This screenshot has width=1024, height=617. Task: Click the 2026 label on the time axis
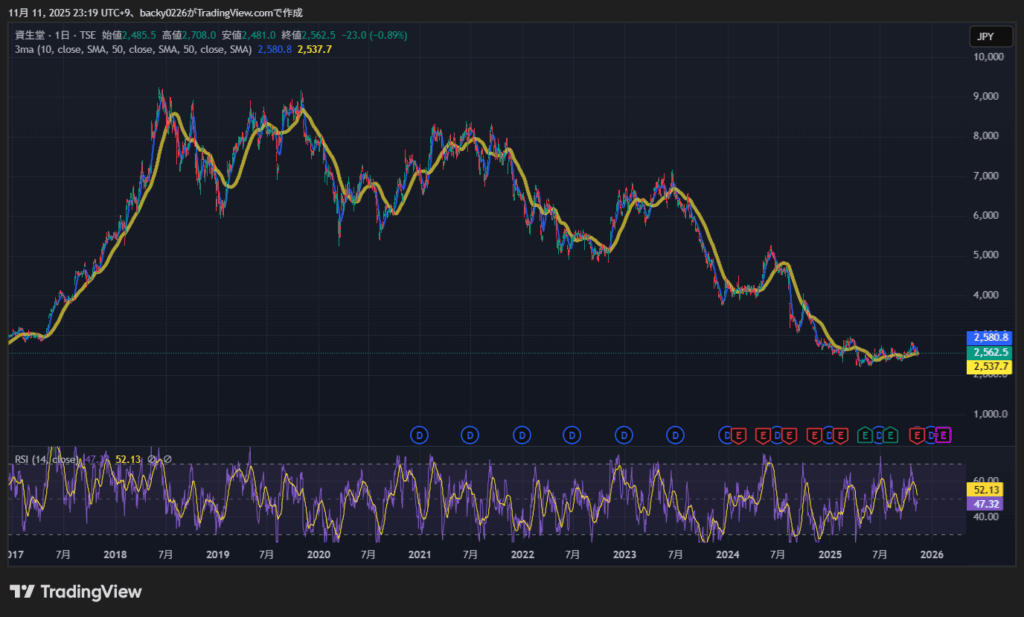click(931, 554)
